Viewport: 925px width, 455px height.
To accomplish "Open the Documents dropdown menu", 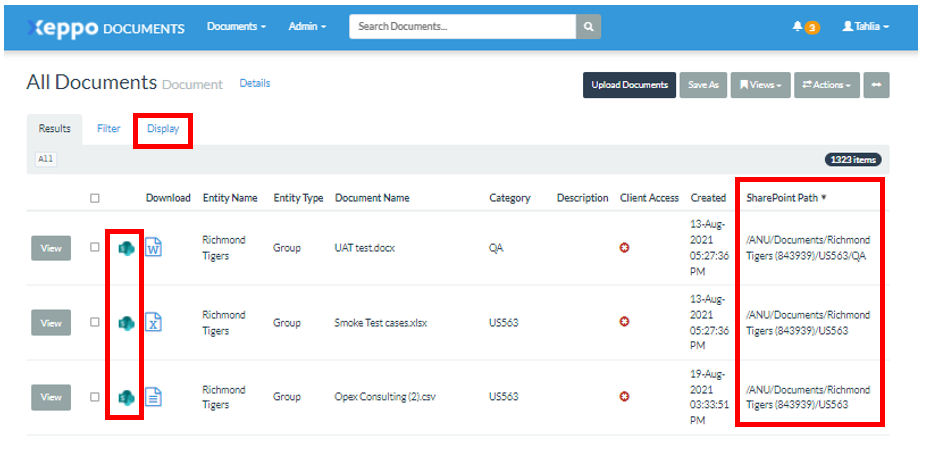I will 236,27.
